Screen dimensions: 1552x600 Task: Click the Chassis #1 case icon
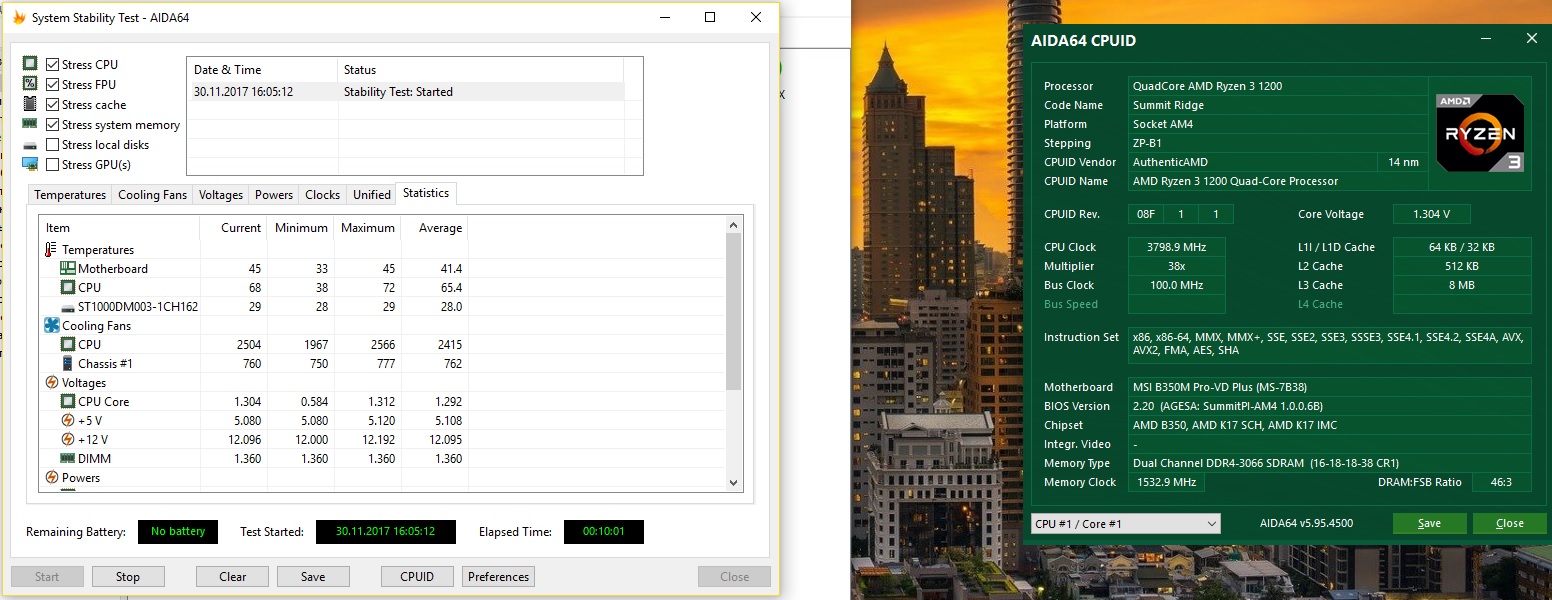[68, 363]
